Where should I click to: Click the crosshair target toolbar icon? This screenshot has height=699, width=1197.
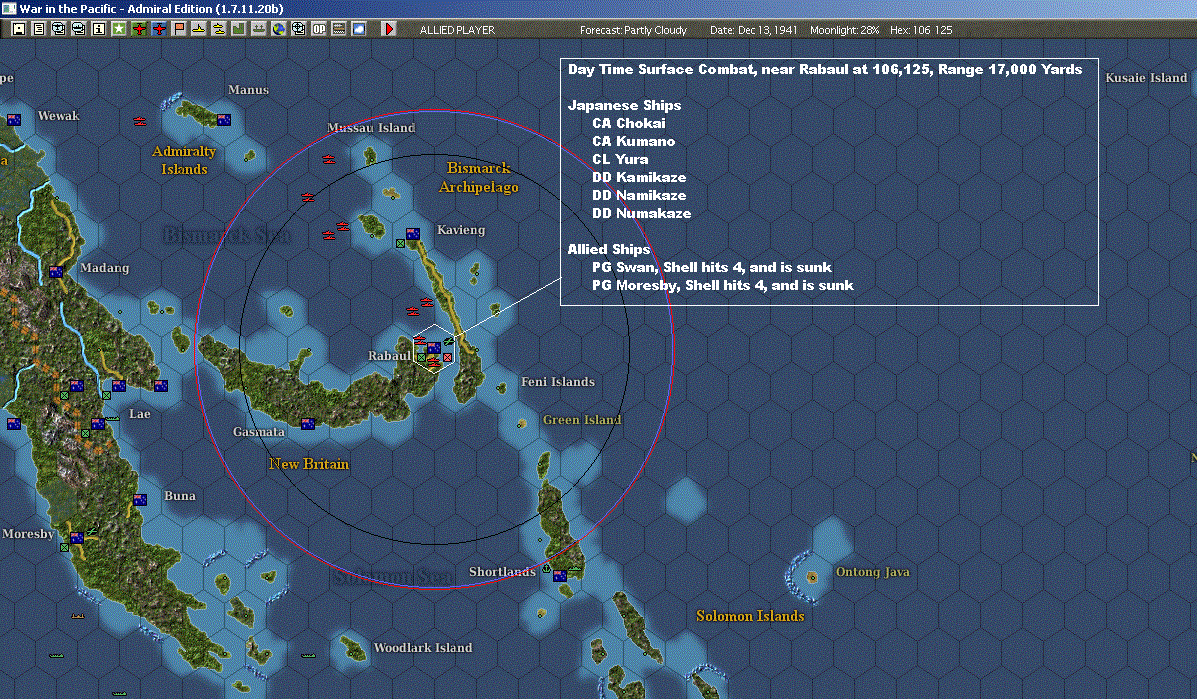(x=298, y=29)
